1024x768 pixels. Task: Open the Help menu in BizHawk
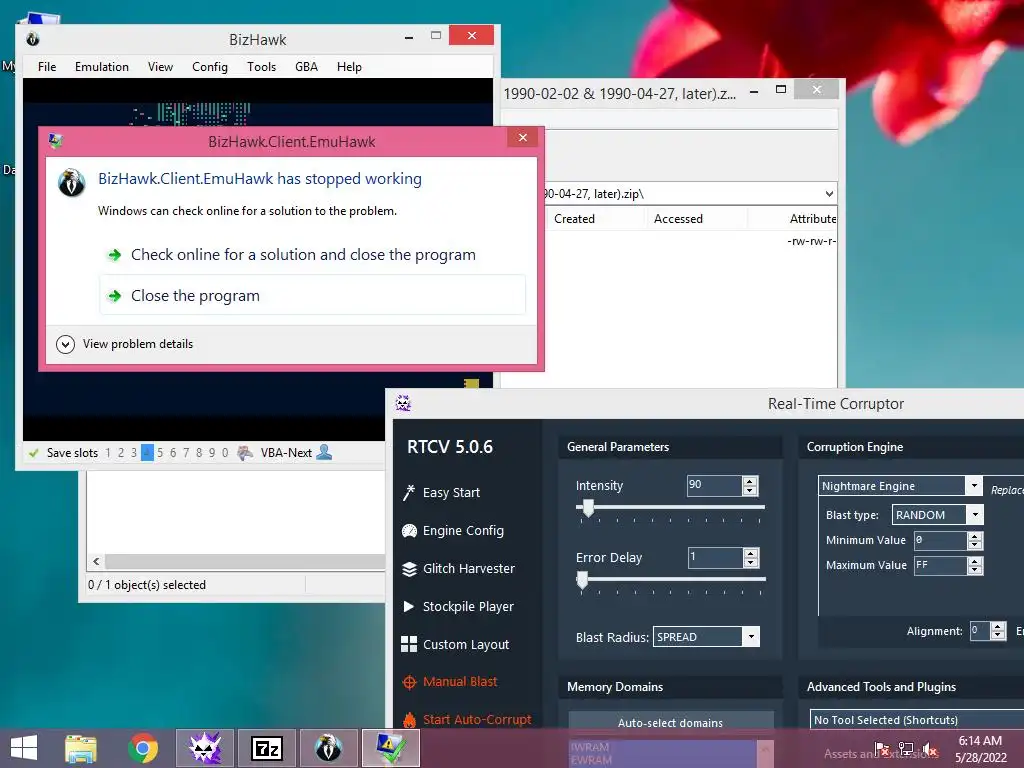349,67
